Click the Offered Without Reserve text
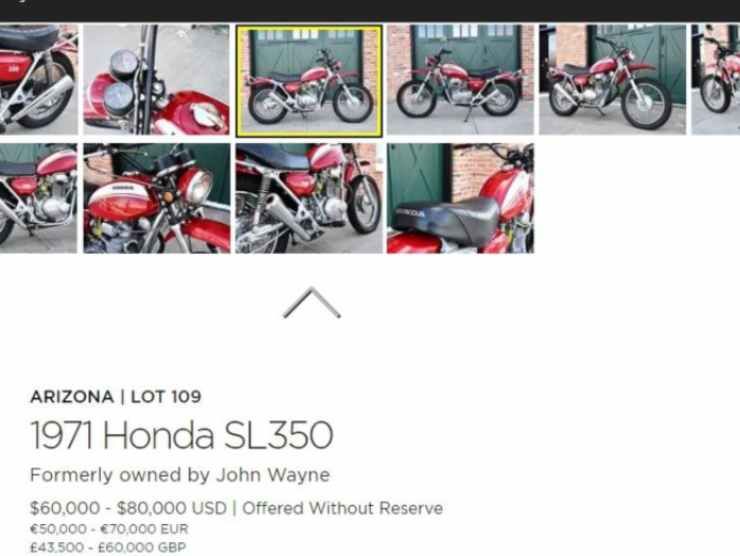Screen dimensions: 740x556 click(x=343, y=508)
